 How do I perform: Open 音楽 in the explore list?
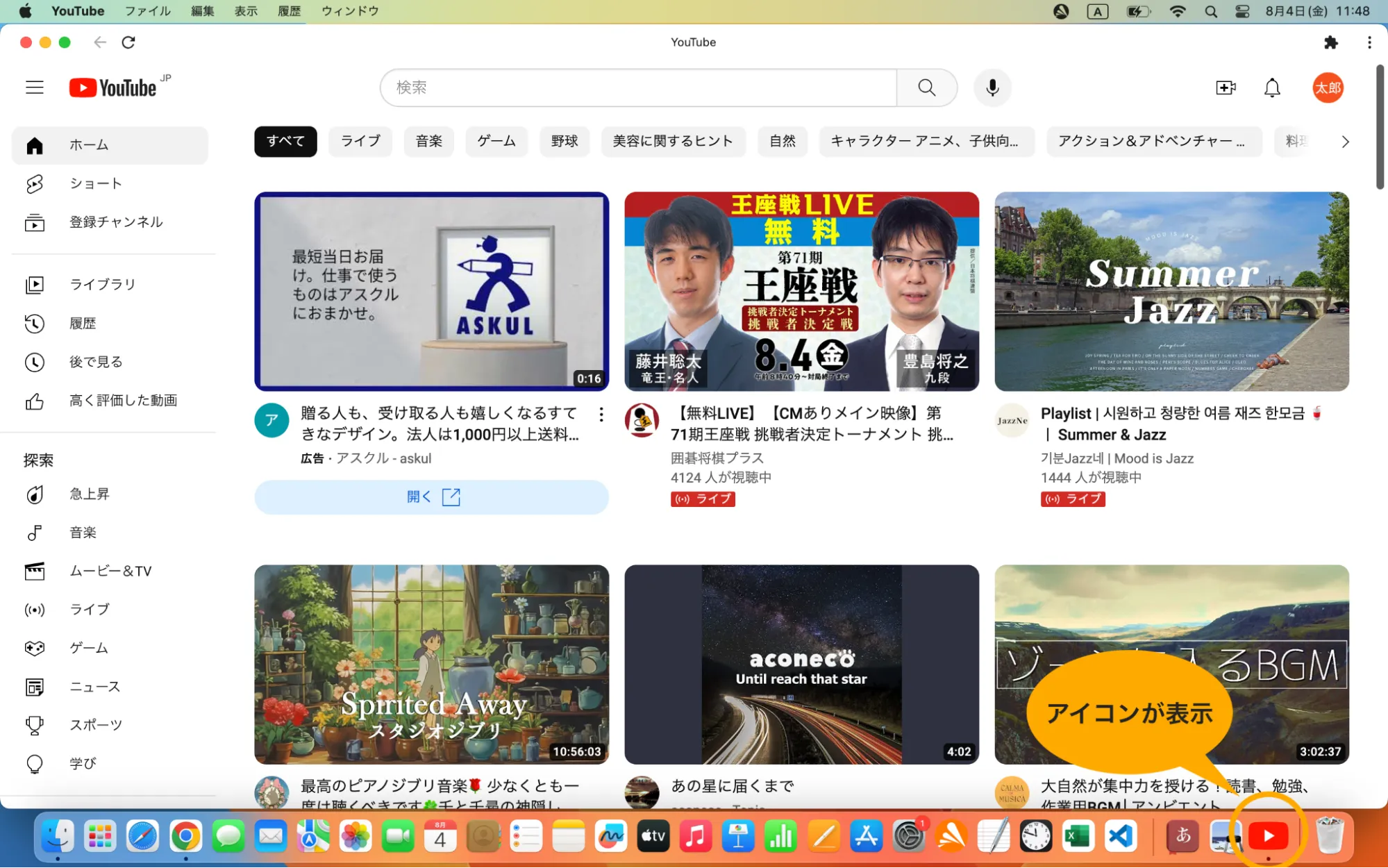point(110,533)
